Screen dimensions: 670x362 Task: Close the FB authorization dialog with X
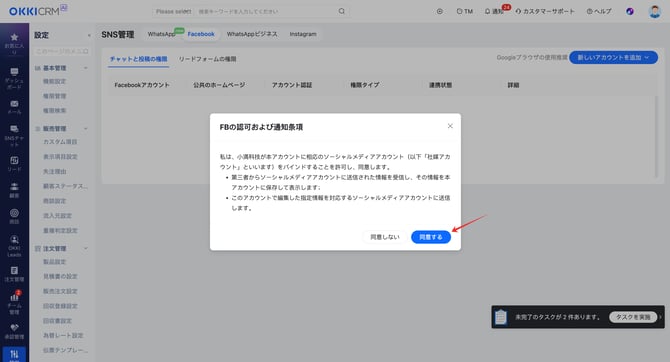pos(450,126)
